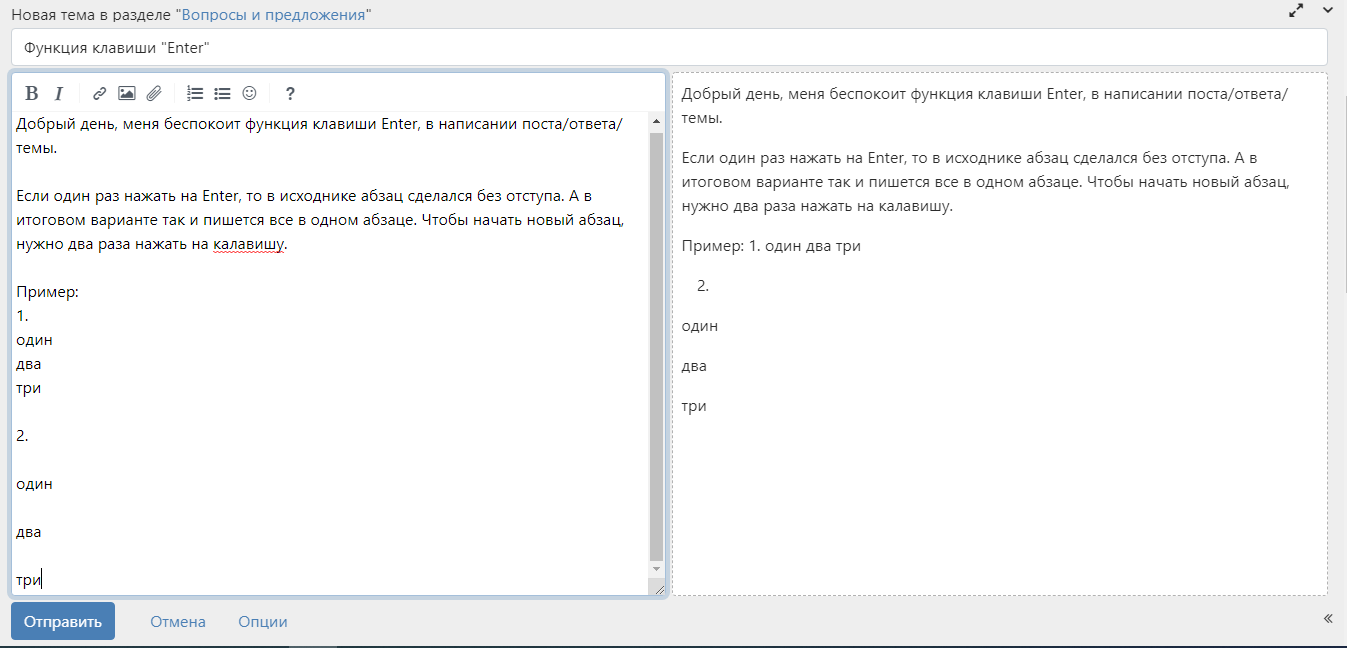Click the editor resize handle corner
Image resolution: width=1347 pixels, height=648 pixels.
[659, 590]
